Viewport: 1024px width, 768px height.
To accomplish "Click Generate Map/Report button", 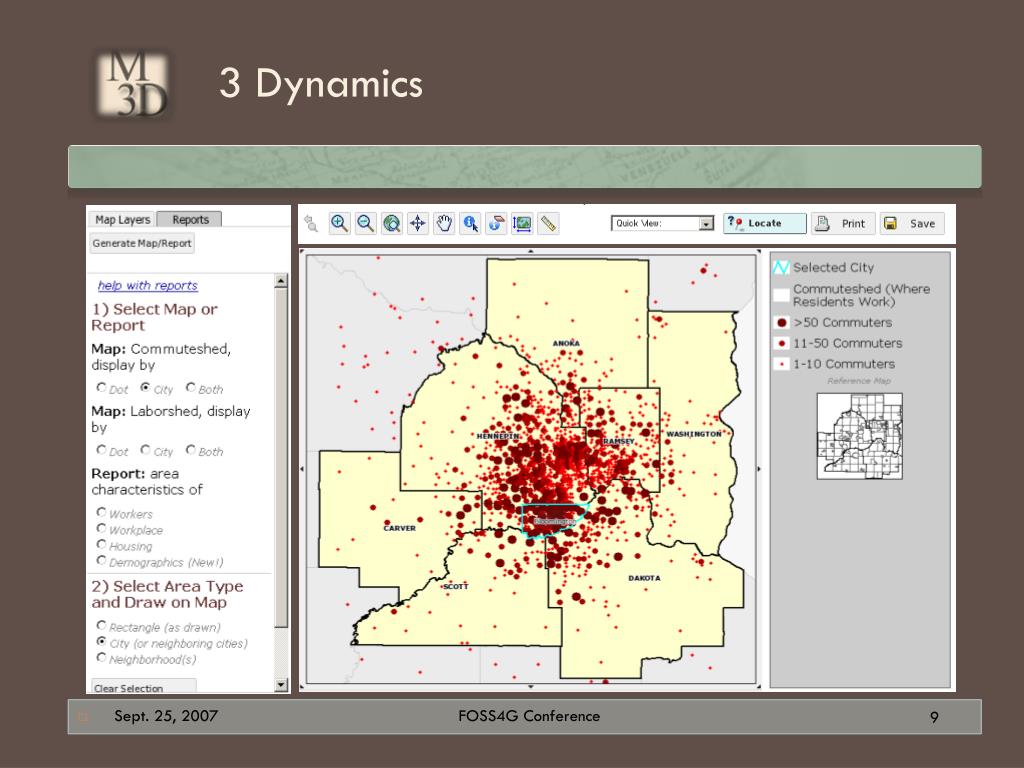I will pyautogui.click(x=142, y=243).
